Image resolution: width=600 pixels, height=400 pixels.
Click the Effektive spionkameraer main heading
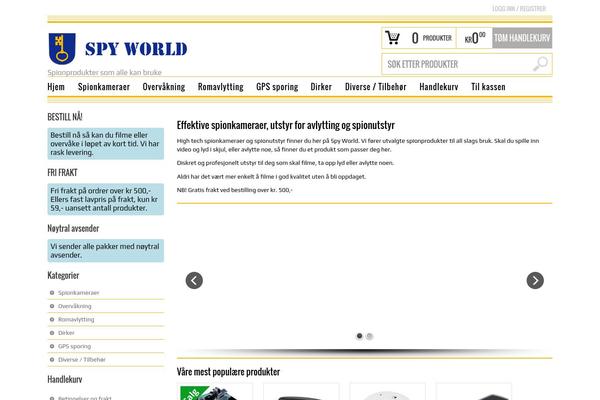tap(285, 125)
